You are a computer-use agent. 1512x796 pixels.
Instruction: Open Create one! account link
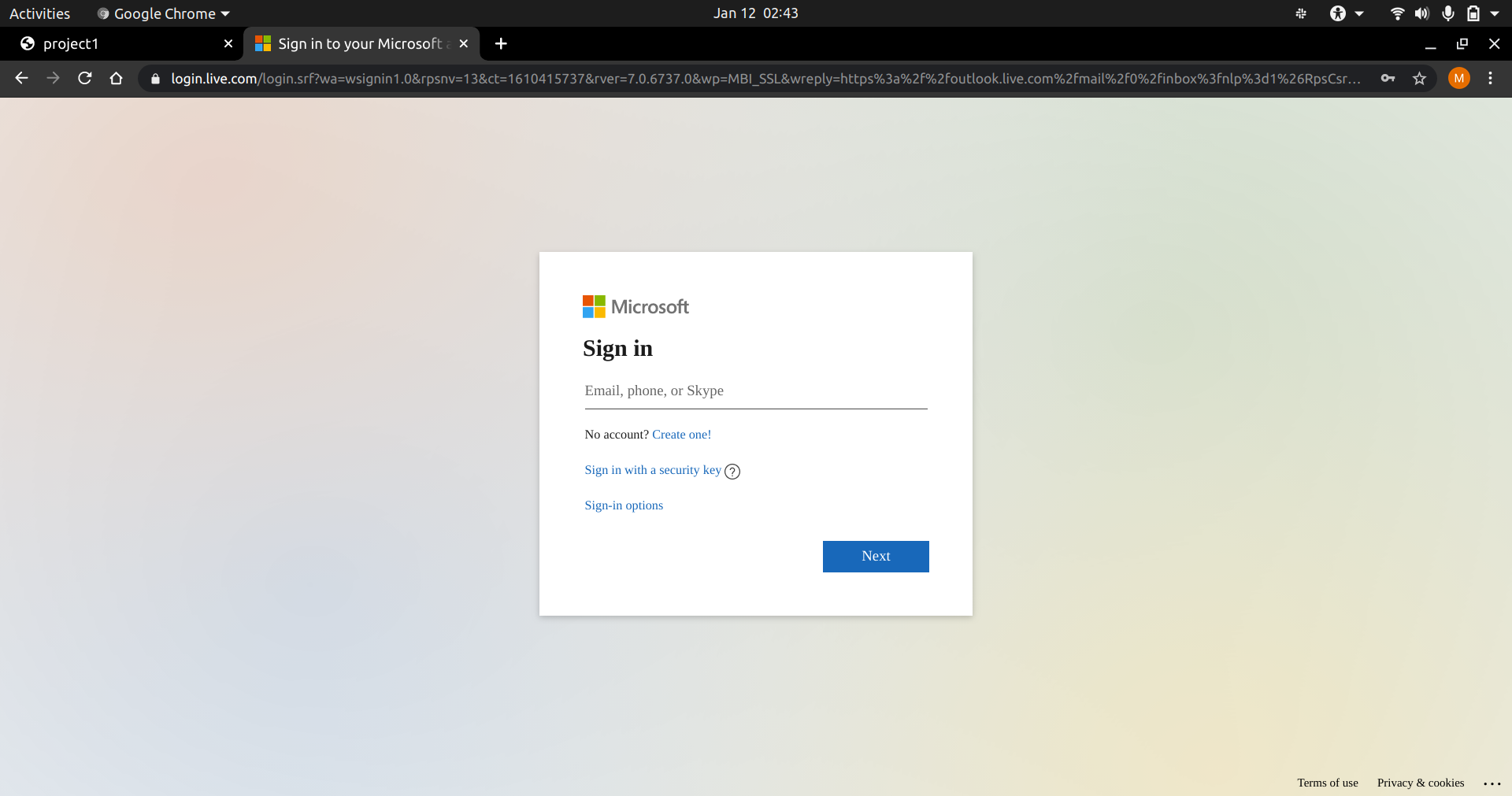pyautogui.click(x=681, y=435)
